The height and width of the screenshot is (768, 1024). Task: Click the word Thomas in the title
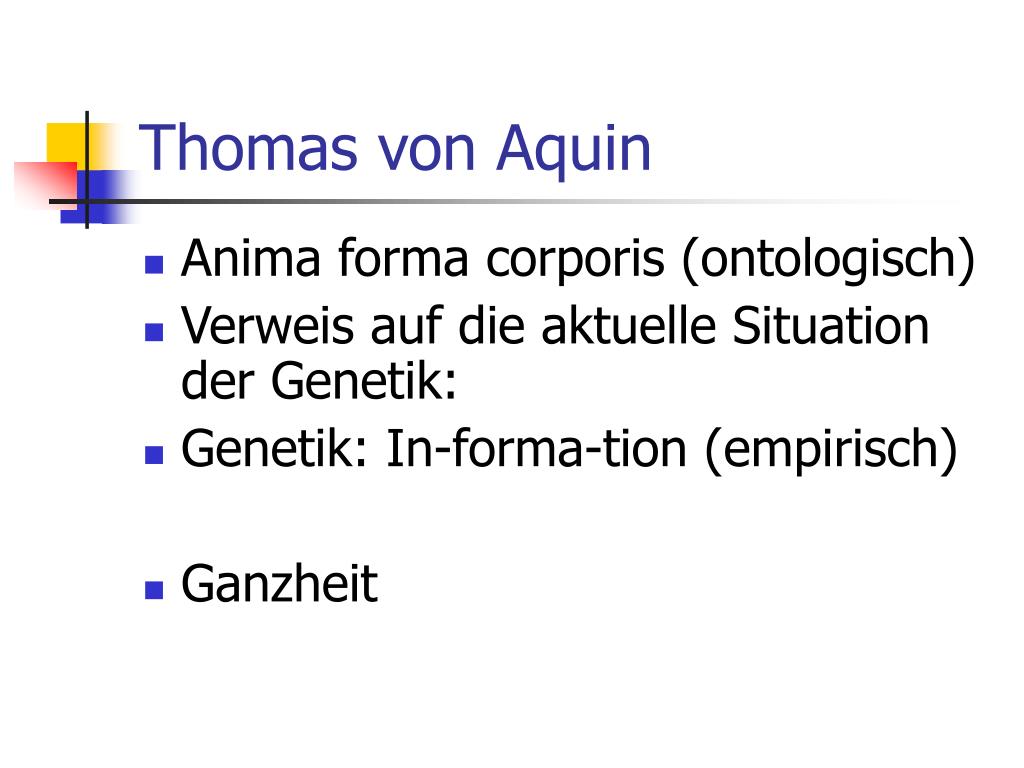pyautogui.click(x=248, y=148)
